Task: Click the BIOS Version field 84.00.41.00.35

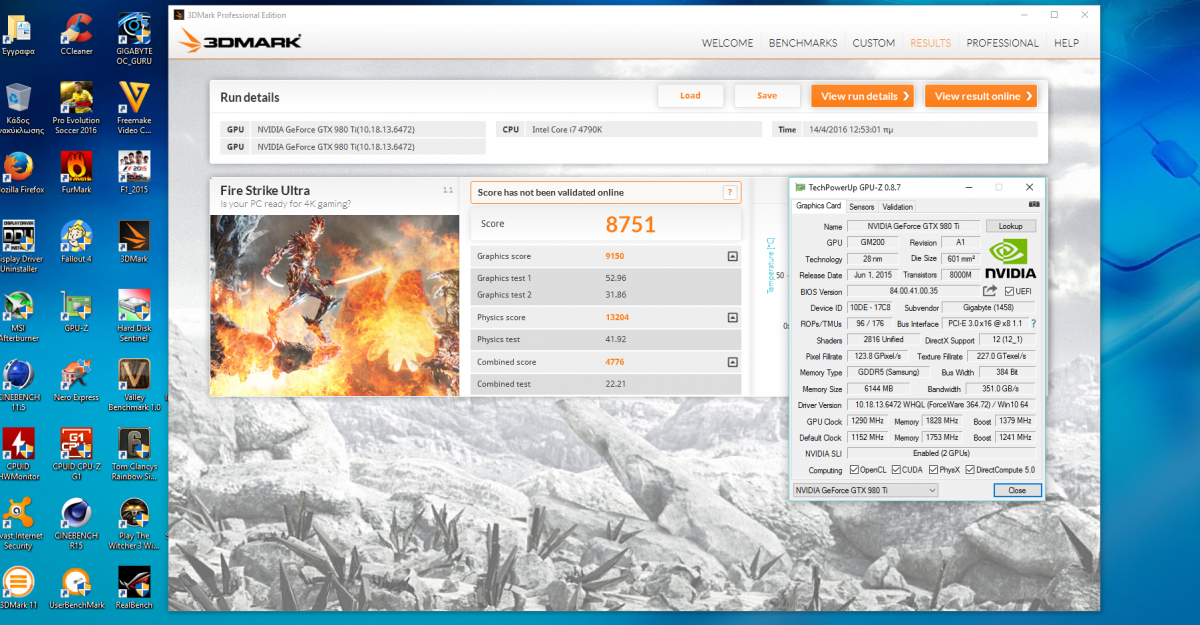Action: [914, 291]
